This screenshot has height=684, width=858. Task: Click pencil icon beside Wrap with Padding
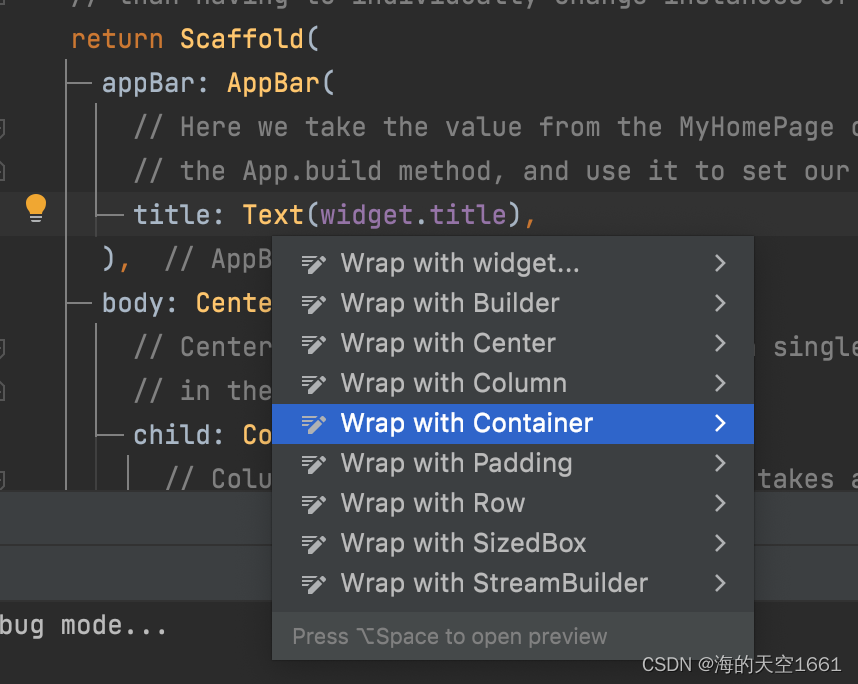(314, 464)
